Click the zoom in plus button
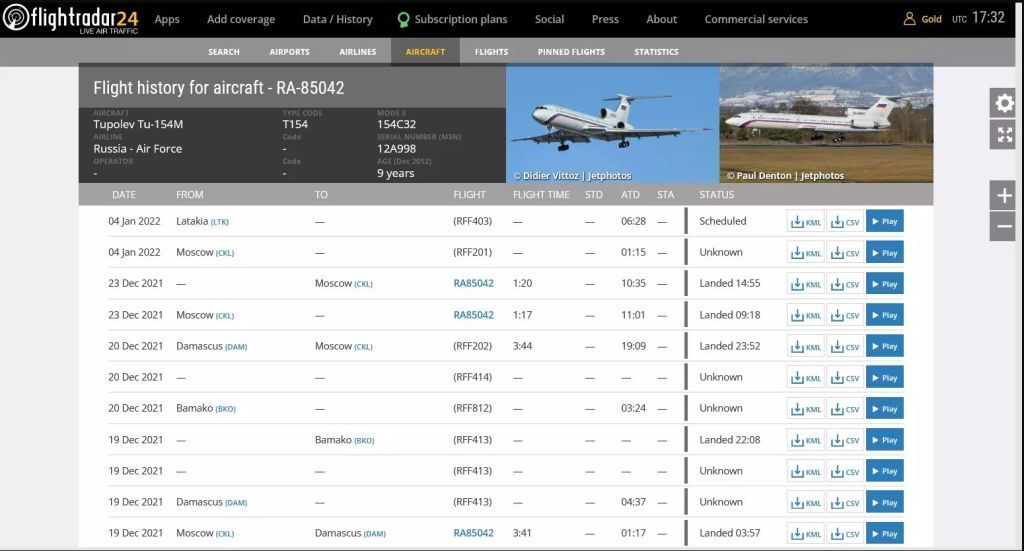1024x551 pixels. (1003, 196)
